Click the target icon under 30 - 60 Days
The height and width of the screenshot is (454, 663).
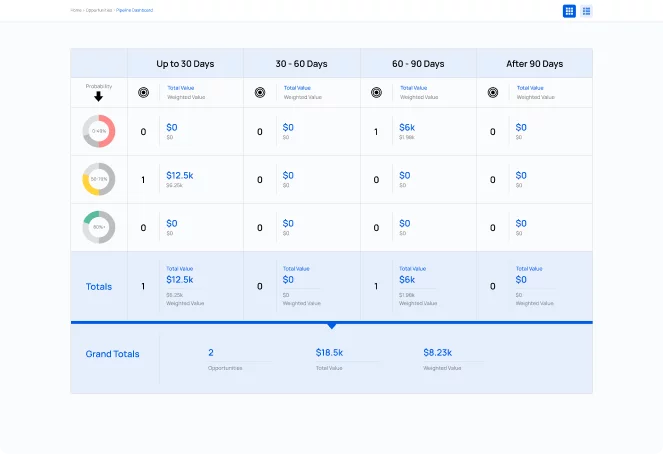[260, 92]
